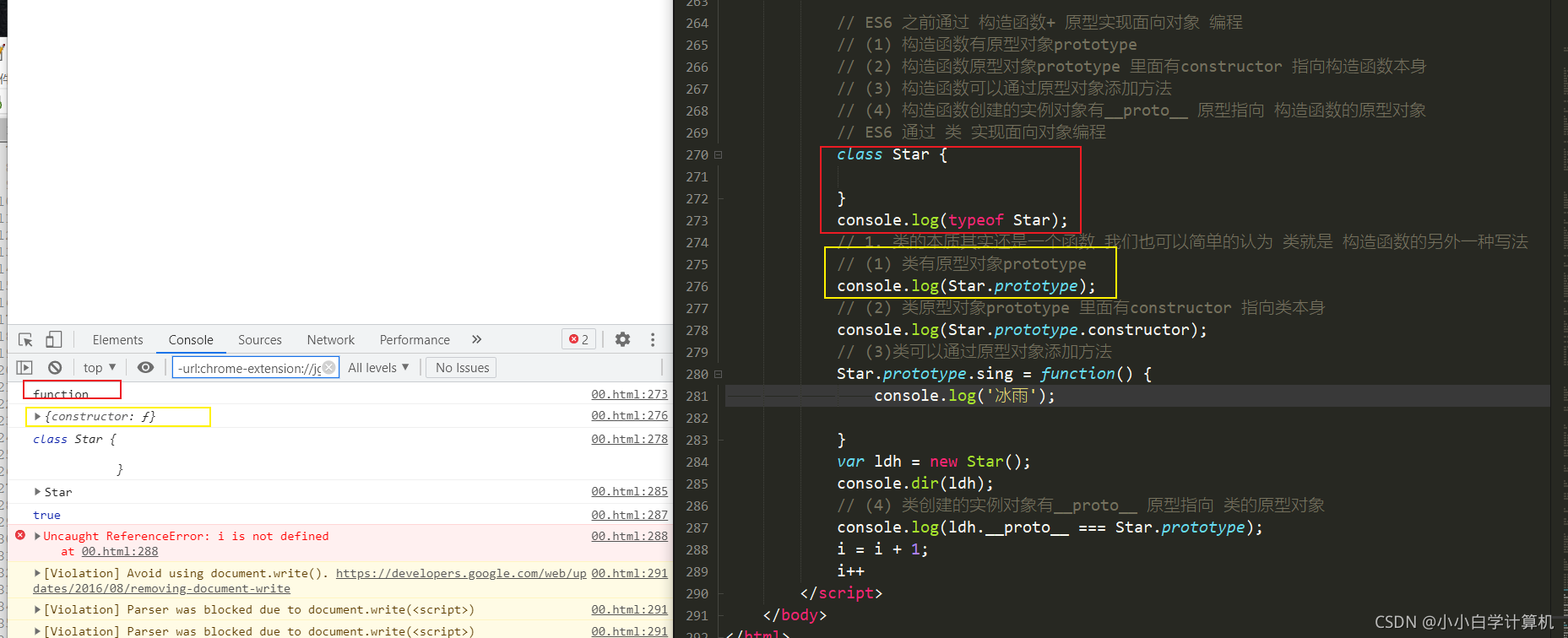Clear the console icon
The image size is (1568, 638).
pyautogui.click(x=55, y=367)
